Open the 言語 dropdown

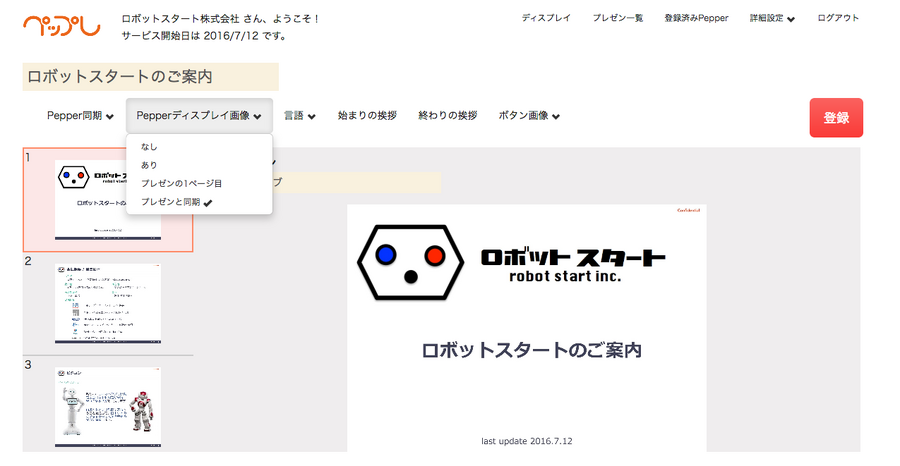(x=300, y=116)
